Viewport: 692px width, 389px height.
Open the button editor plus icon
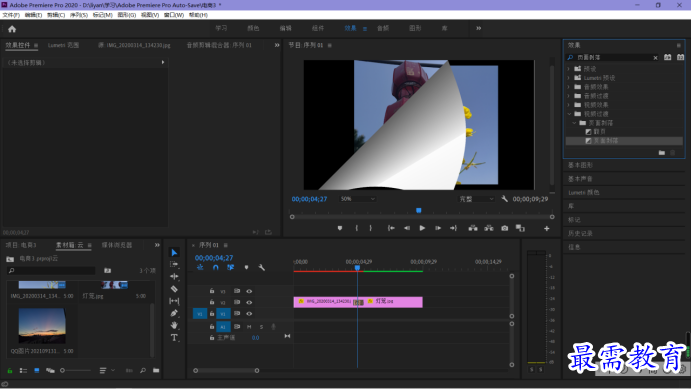[546, 228]
